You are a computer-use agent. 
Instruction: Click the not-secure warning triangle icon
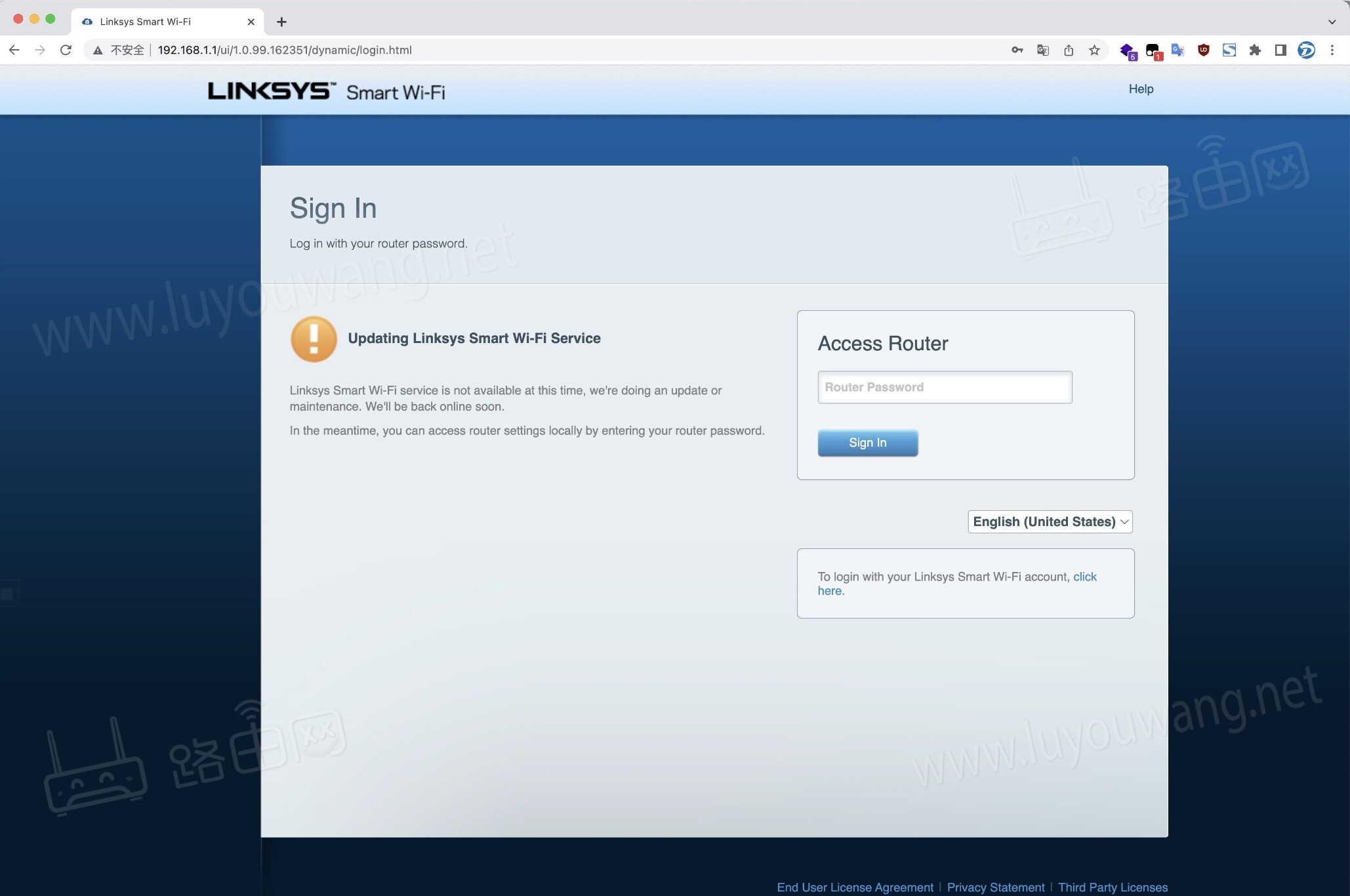pyautogui.click(x=98, y=51)
